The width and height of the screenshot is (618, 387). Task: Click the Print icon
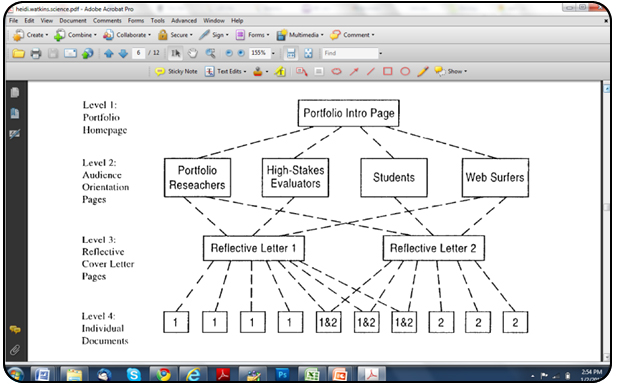(36, 53)
